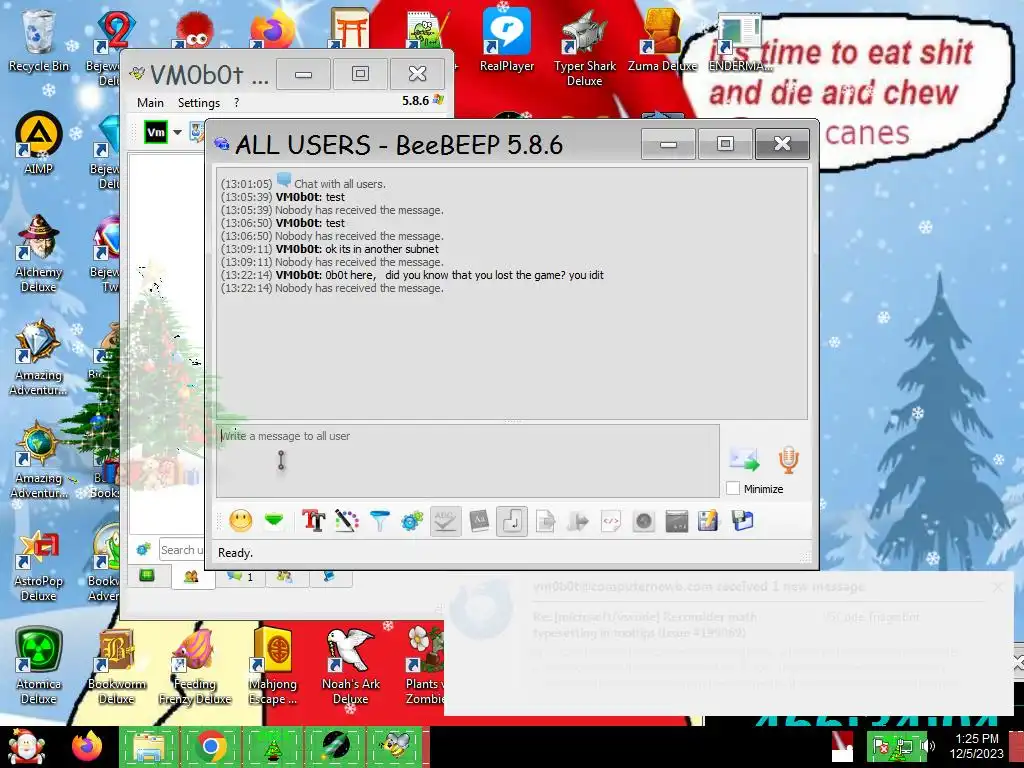The width and height of the screenshot is (1024, 768).
Task: Open File Explorer from the taskbar
Action: pyautogui.click(x=148, y=746)
